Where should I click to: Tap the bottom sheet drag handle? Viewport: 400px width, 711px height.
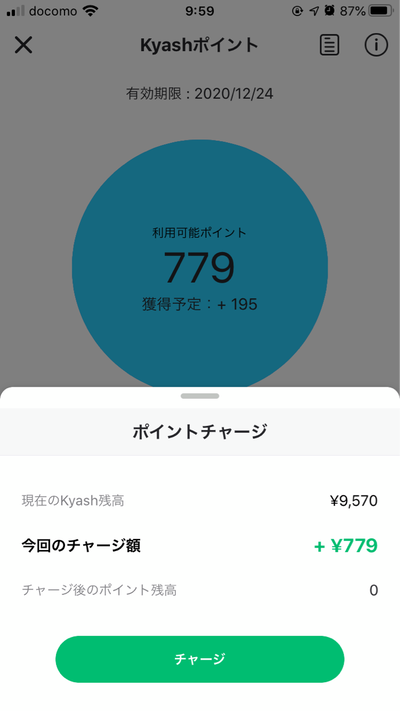click(200, 396)
